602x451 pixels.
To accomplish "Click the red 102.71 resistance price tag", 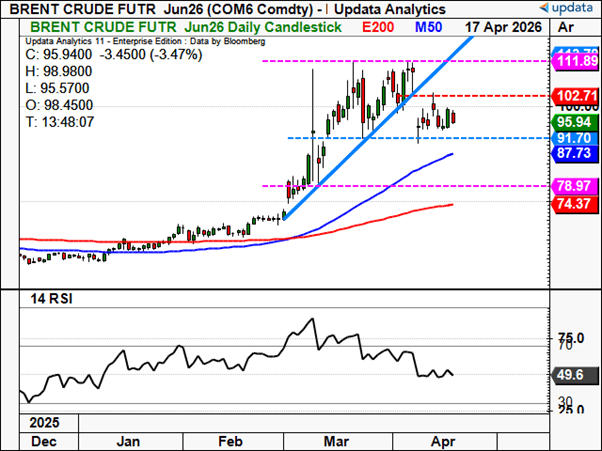I will (x=574, y=95).
